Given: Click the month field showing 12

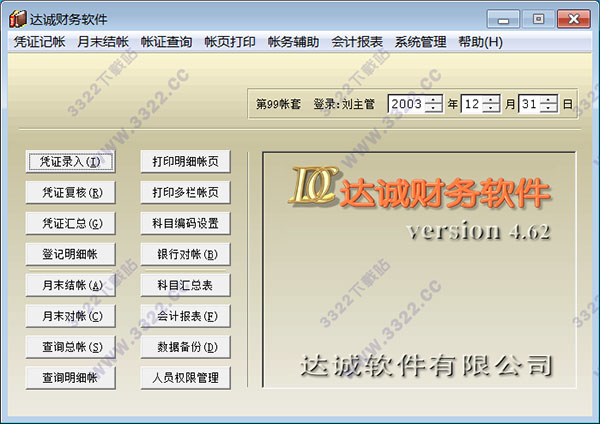Looking at the screenshot, I should [x=472, y=104].
